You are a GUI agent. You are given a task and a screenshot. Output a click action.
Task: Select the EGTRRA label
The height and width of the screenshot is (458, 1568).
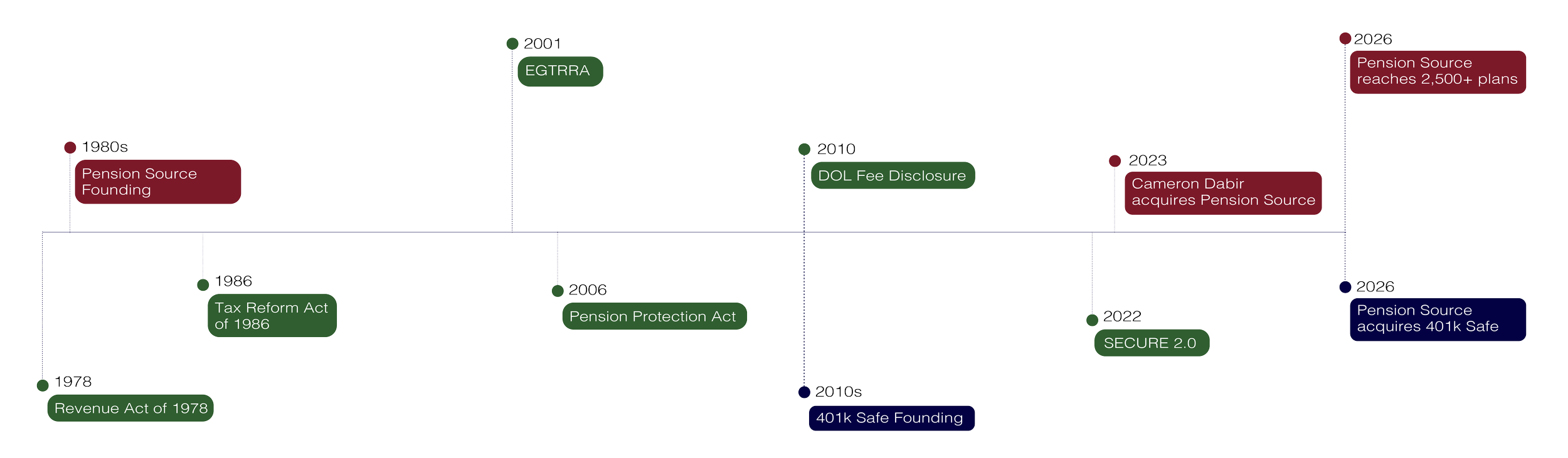[x=560, y=71]
